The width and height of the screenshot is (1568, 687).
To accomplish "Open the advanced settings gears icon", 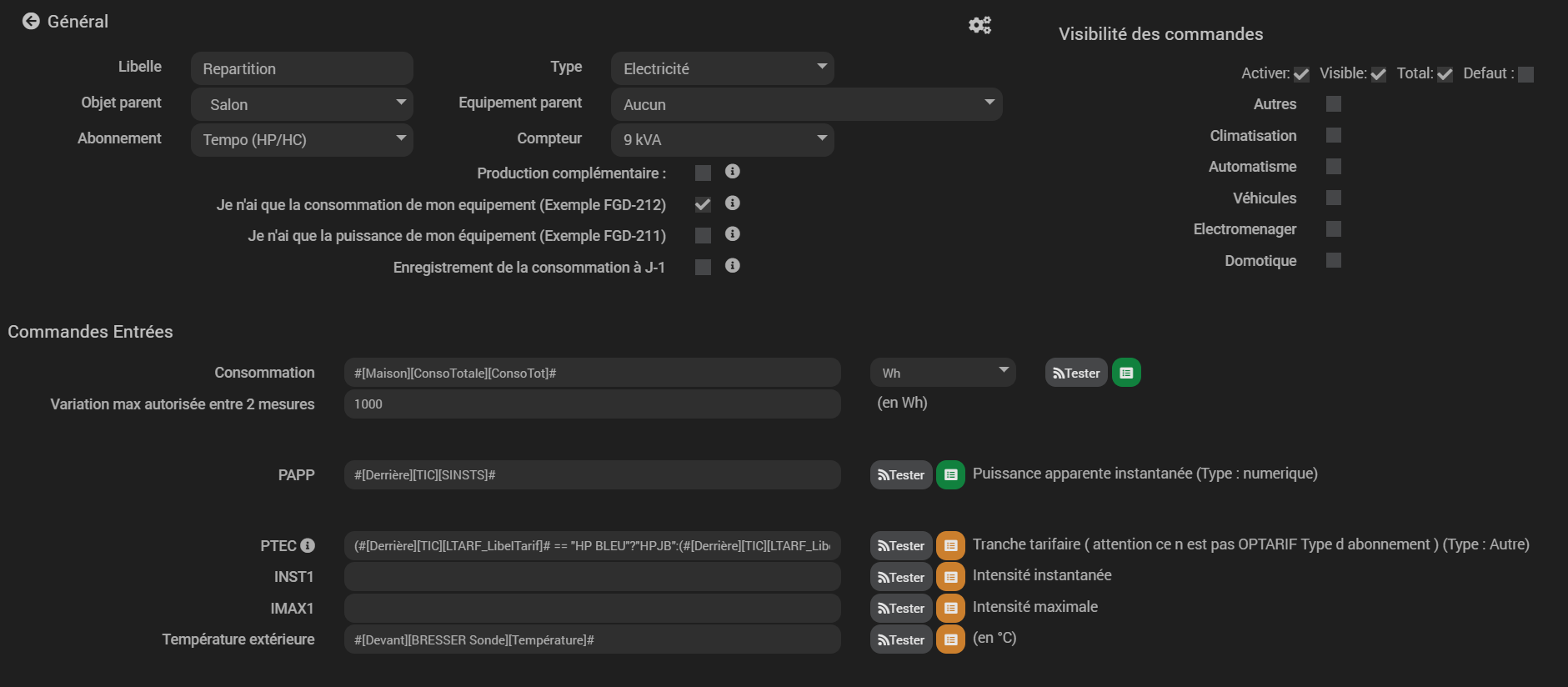I will pyautogui.click(x=979, y=25).
